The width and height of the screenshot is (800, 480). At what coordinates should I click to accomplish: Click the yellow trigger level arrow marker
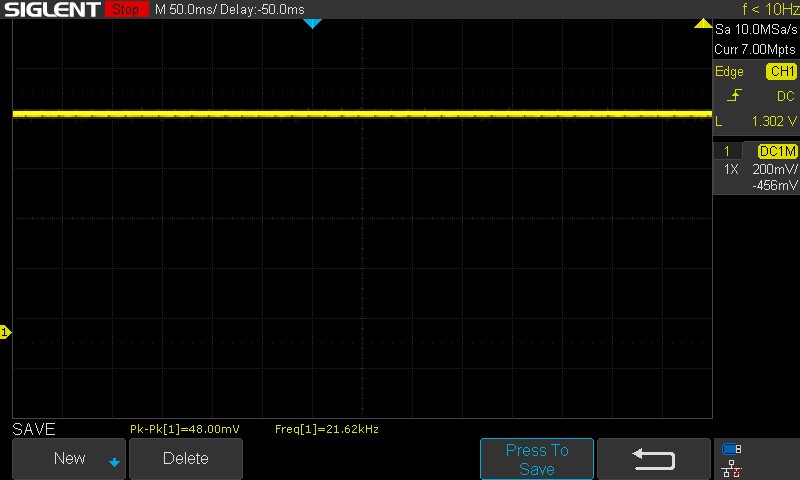coord(703,23)
